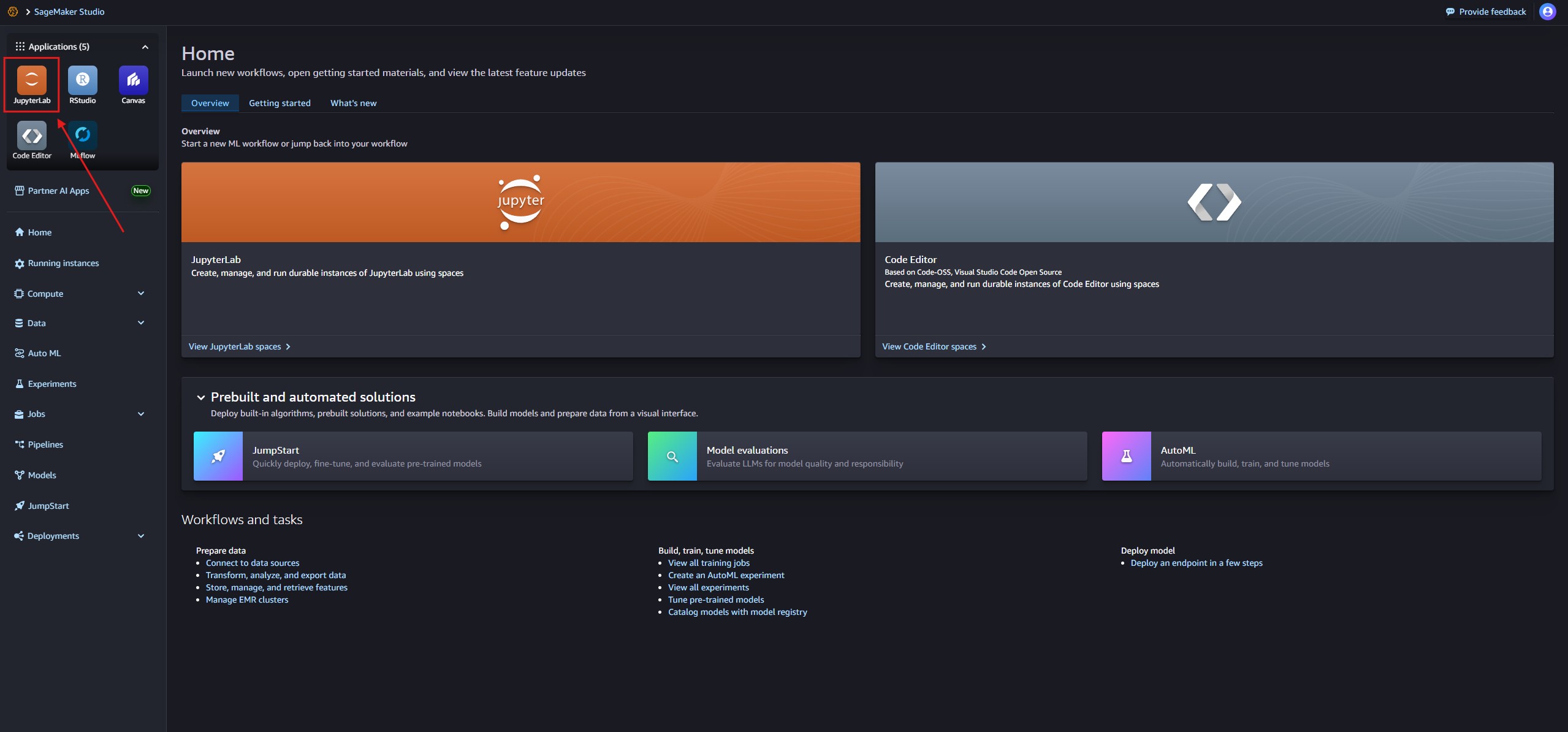Click the JumpStart rocket tile icon
This screenshot has height=732, width=1568.
click(x=218, y=456)
